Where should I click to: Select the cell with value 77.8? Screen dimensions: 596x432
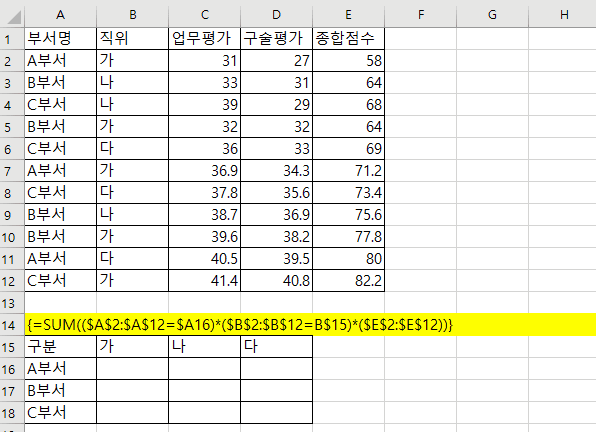click(x=348, y=237)
